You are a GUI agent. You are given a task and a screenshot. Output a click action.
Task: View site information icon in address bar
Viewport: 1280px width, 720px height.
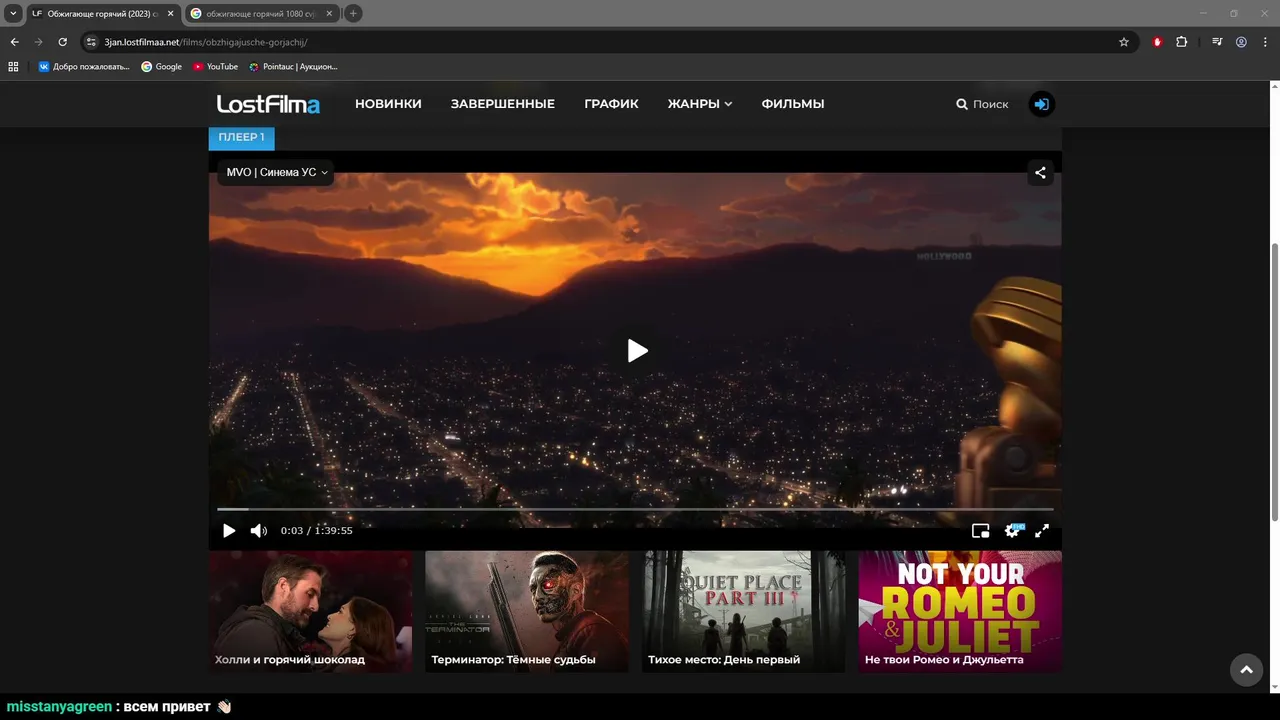(x=91, y=42)
